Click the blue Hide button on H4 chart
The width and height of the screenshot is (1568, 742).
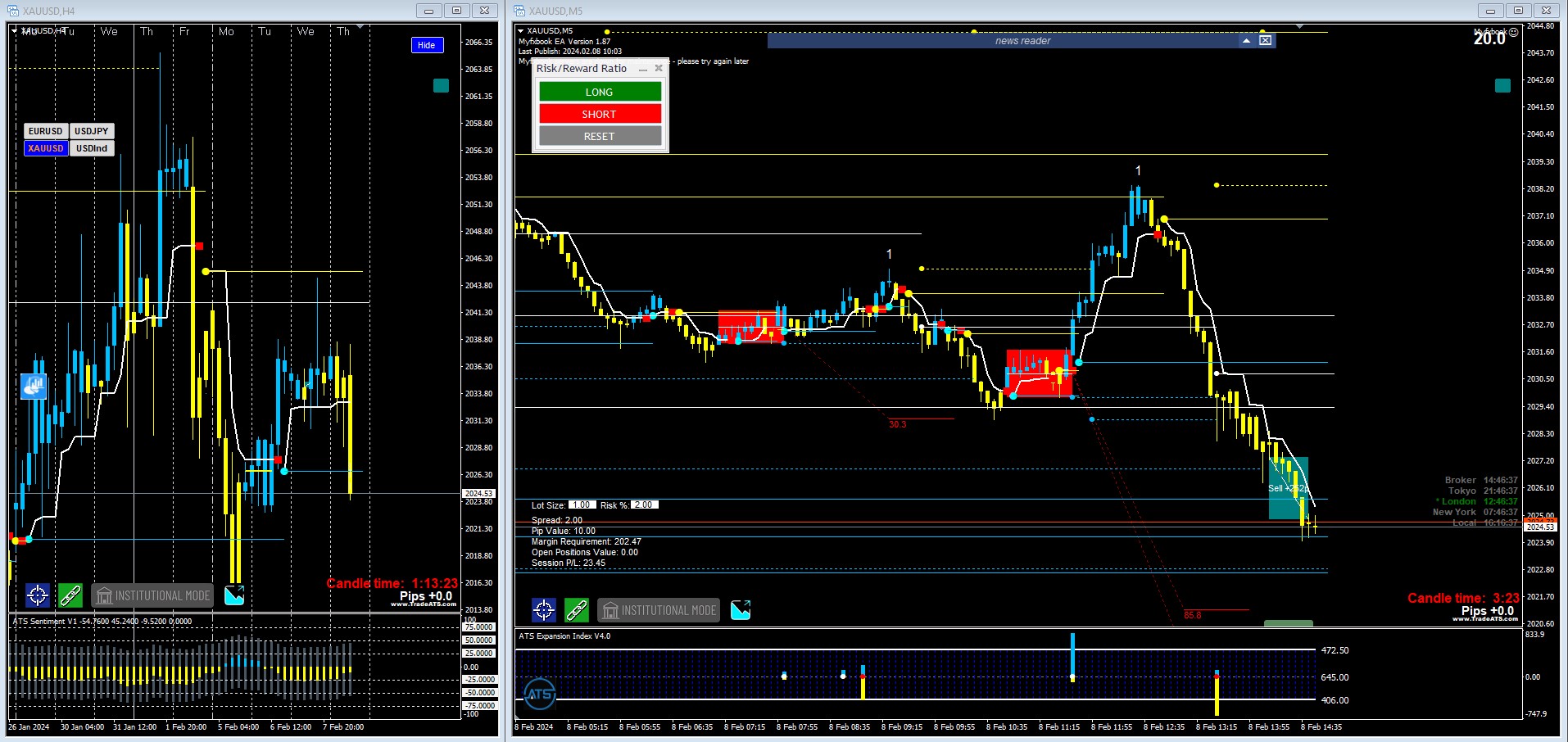coord(427,45)
